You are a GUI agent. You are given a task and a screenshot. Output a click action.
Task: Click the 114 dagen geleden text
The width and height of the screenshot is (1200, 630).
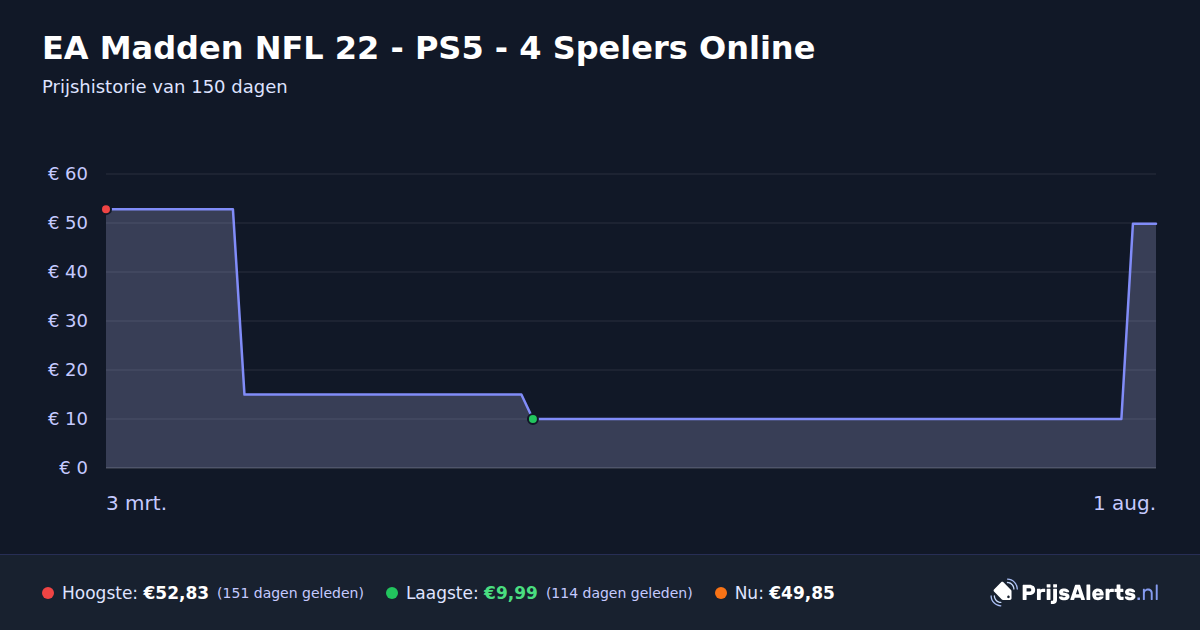[619, 593]
